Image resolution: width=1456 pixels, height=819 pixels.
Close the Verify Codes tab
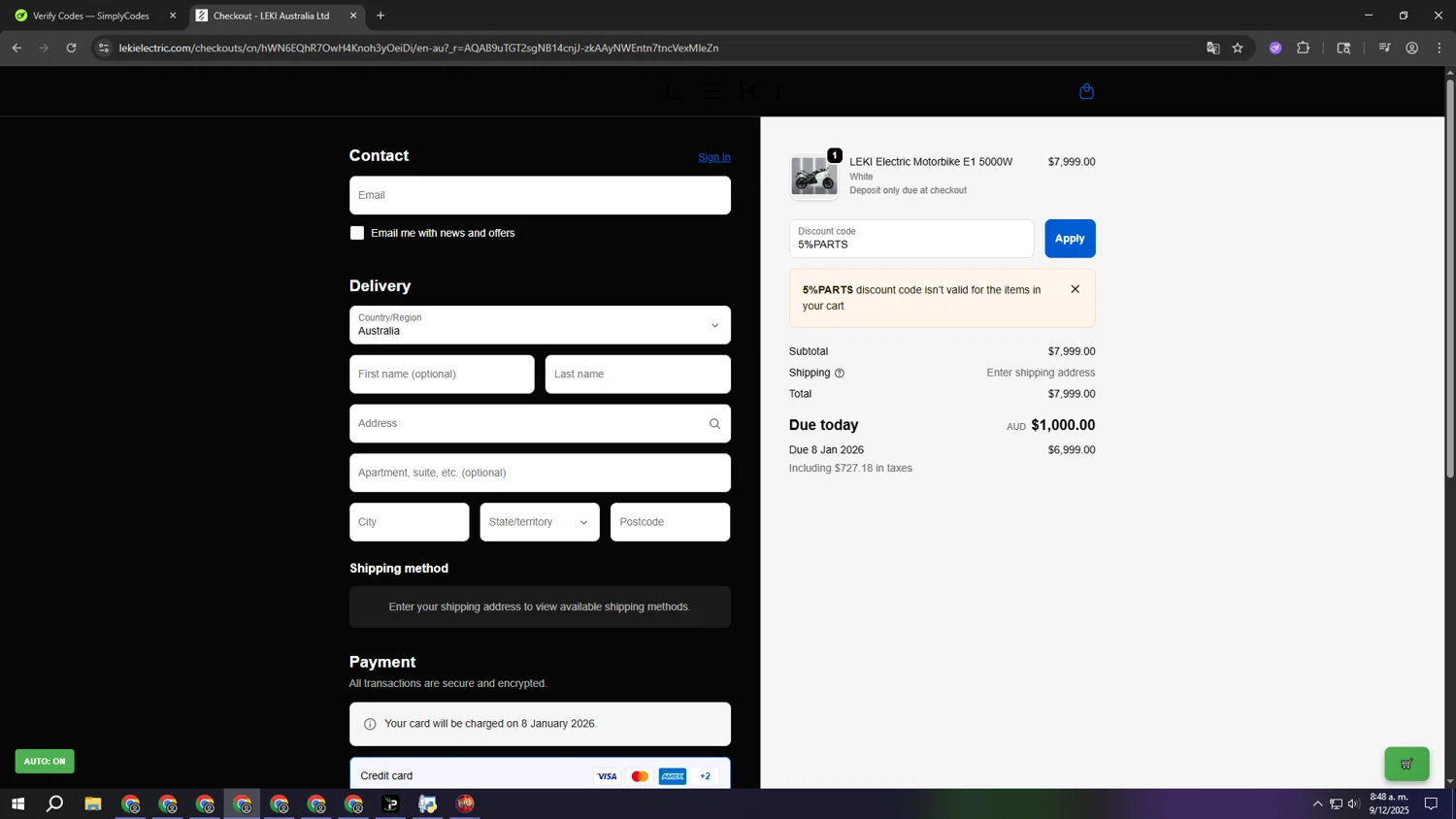173,16
